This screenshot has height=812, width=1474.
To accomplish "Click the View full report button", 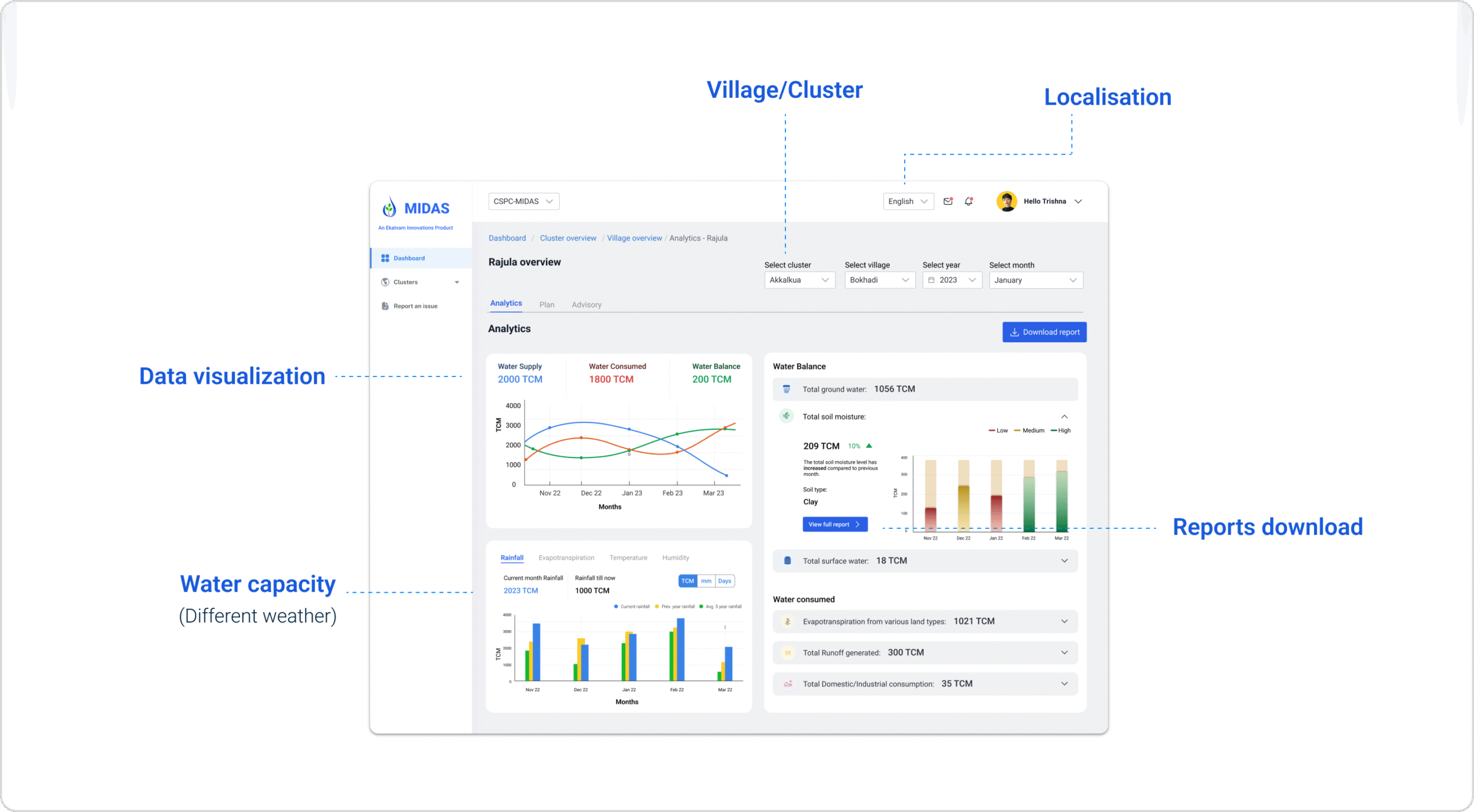I will [x=834, y=524].
